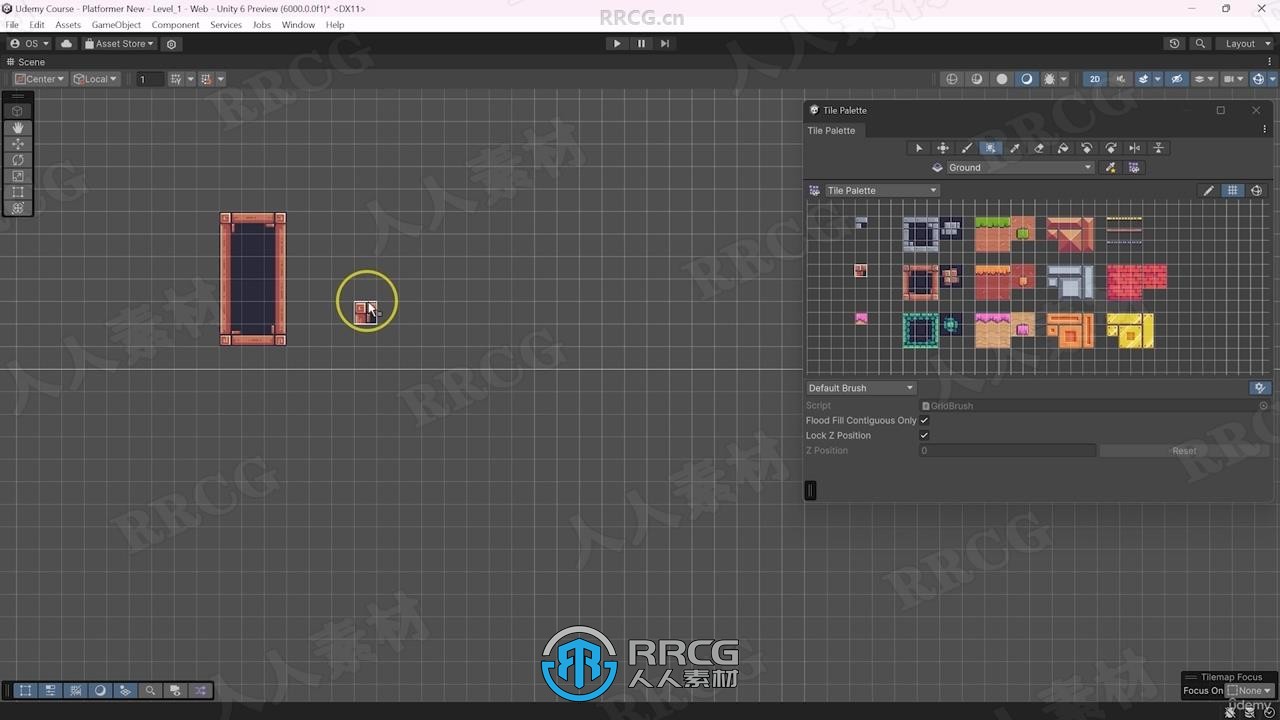Rotate tile clockwise in Tile Palette
Screen dimensions: 1280x720
1111,148
